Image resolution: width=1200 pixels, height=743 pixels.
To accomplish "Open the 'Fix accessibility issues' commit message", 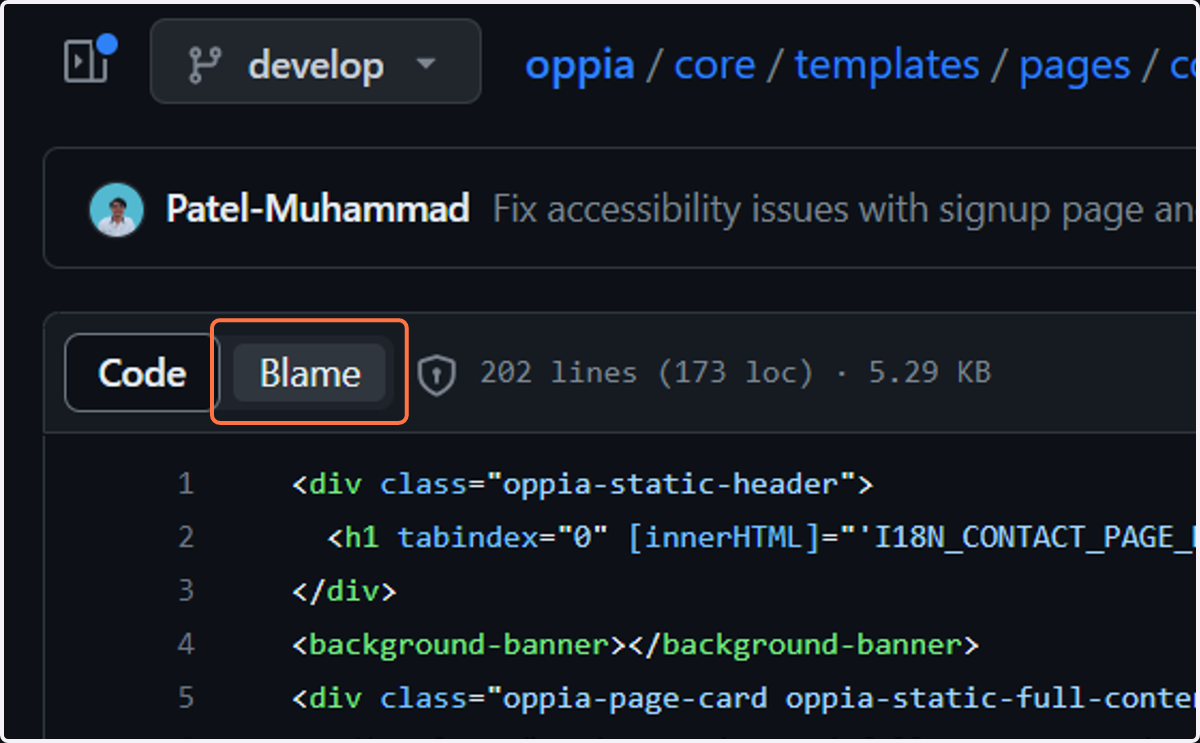I will [x=845, y=210].
